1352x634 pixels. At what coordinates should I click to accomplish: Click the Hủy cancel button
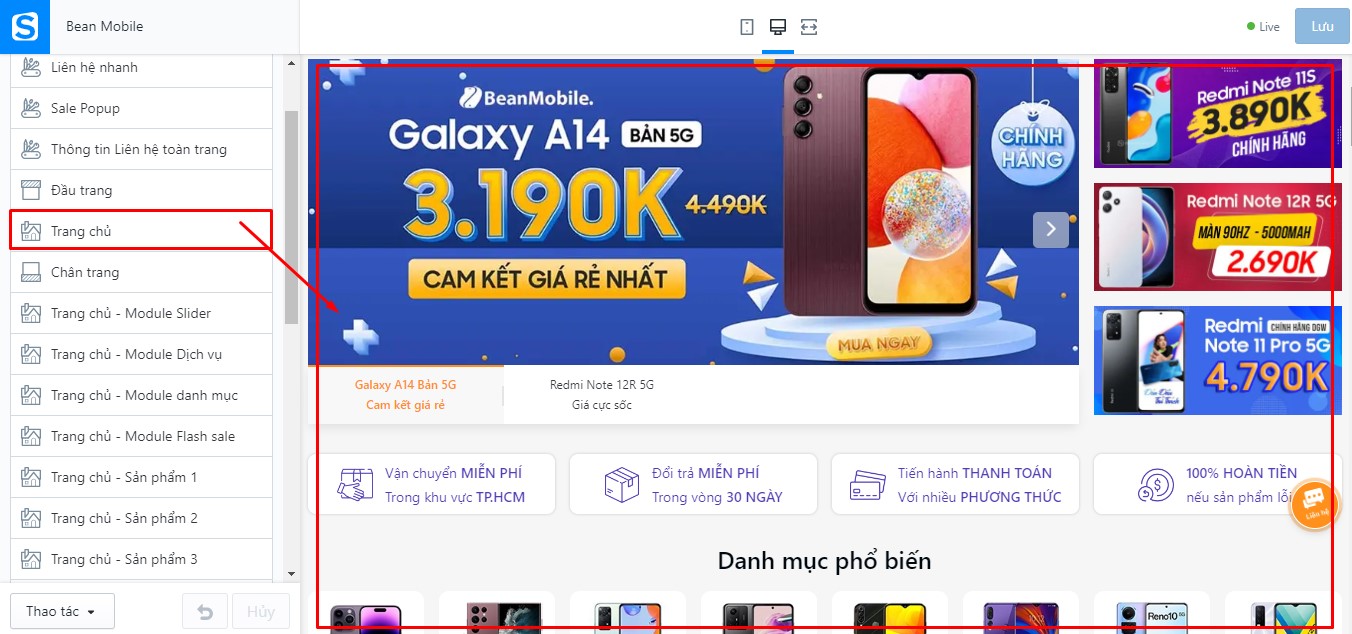point(261,611)
